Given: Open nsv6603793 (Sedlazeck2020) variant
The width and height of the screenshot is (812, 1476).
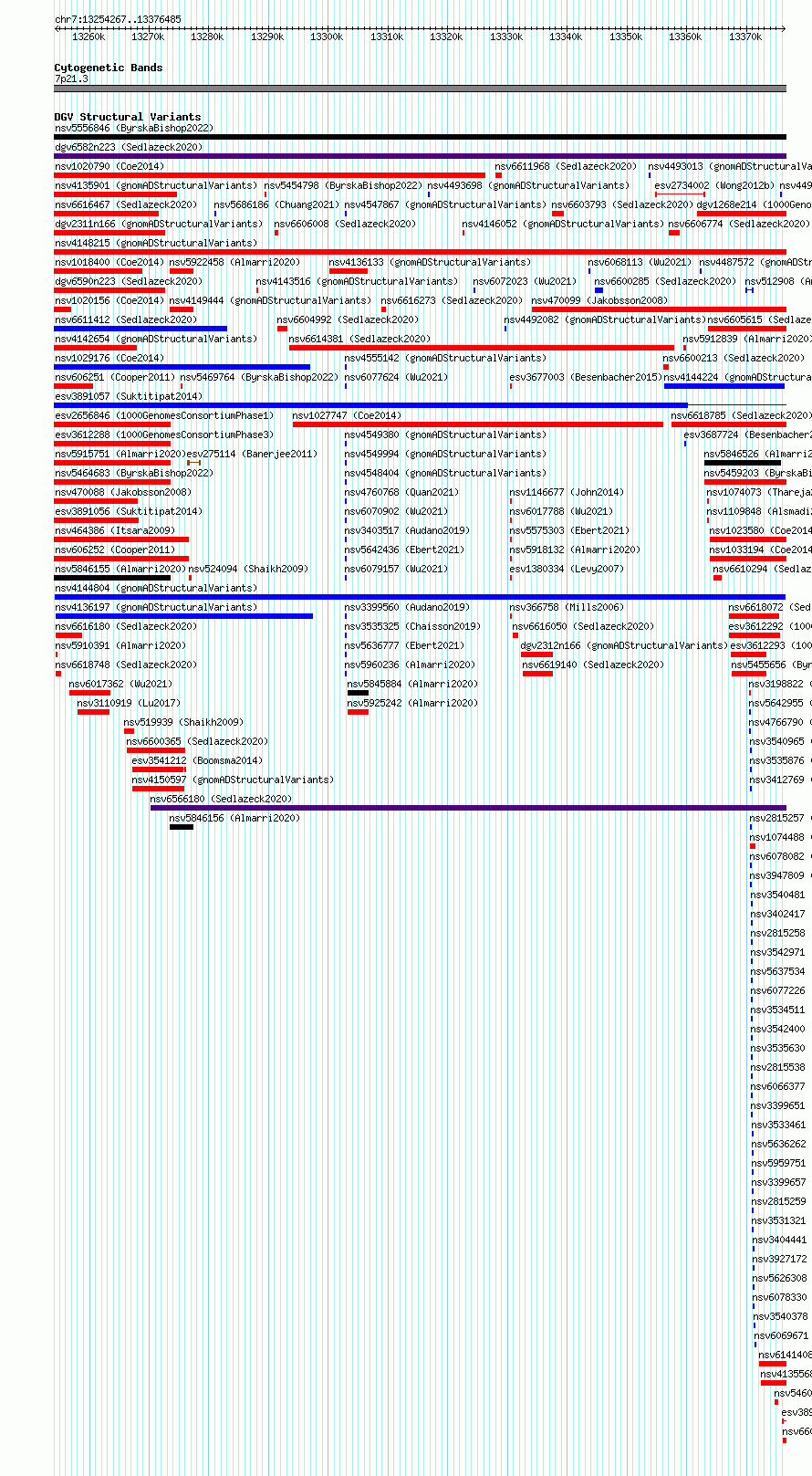Looking at the screenshot, I should point(622,204).
